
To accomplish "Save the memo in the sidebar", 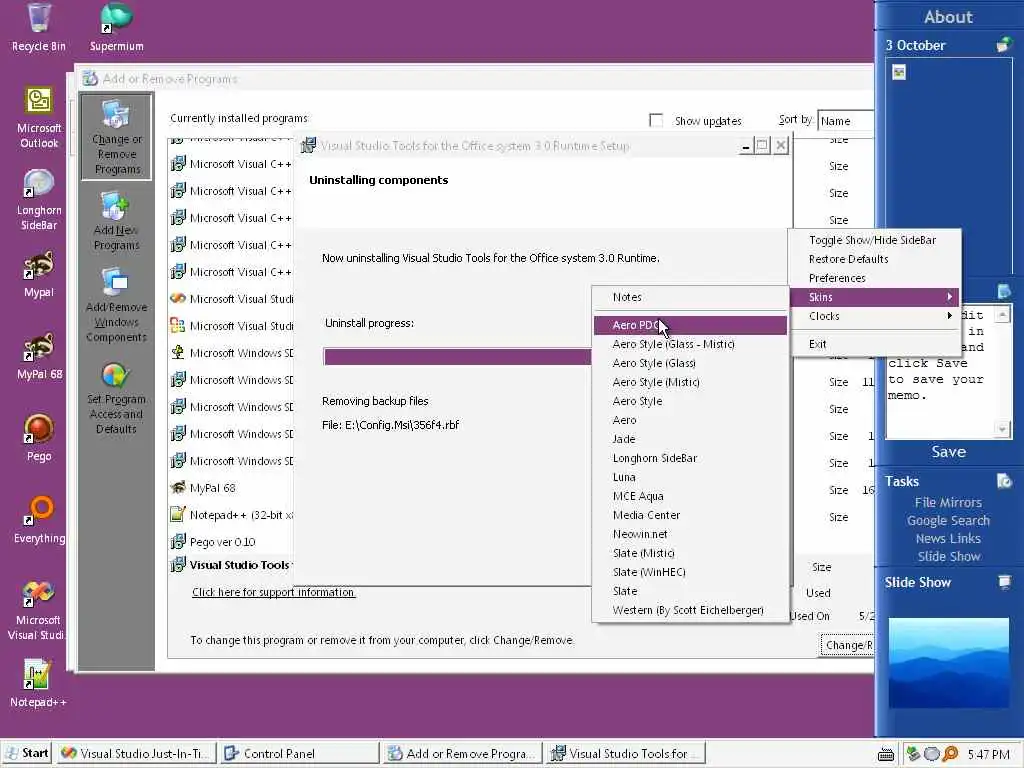I will coord(948,452).
